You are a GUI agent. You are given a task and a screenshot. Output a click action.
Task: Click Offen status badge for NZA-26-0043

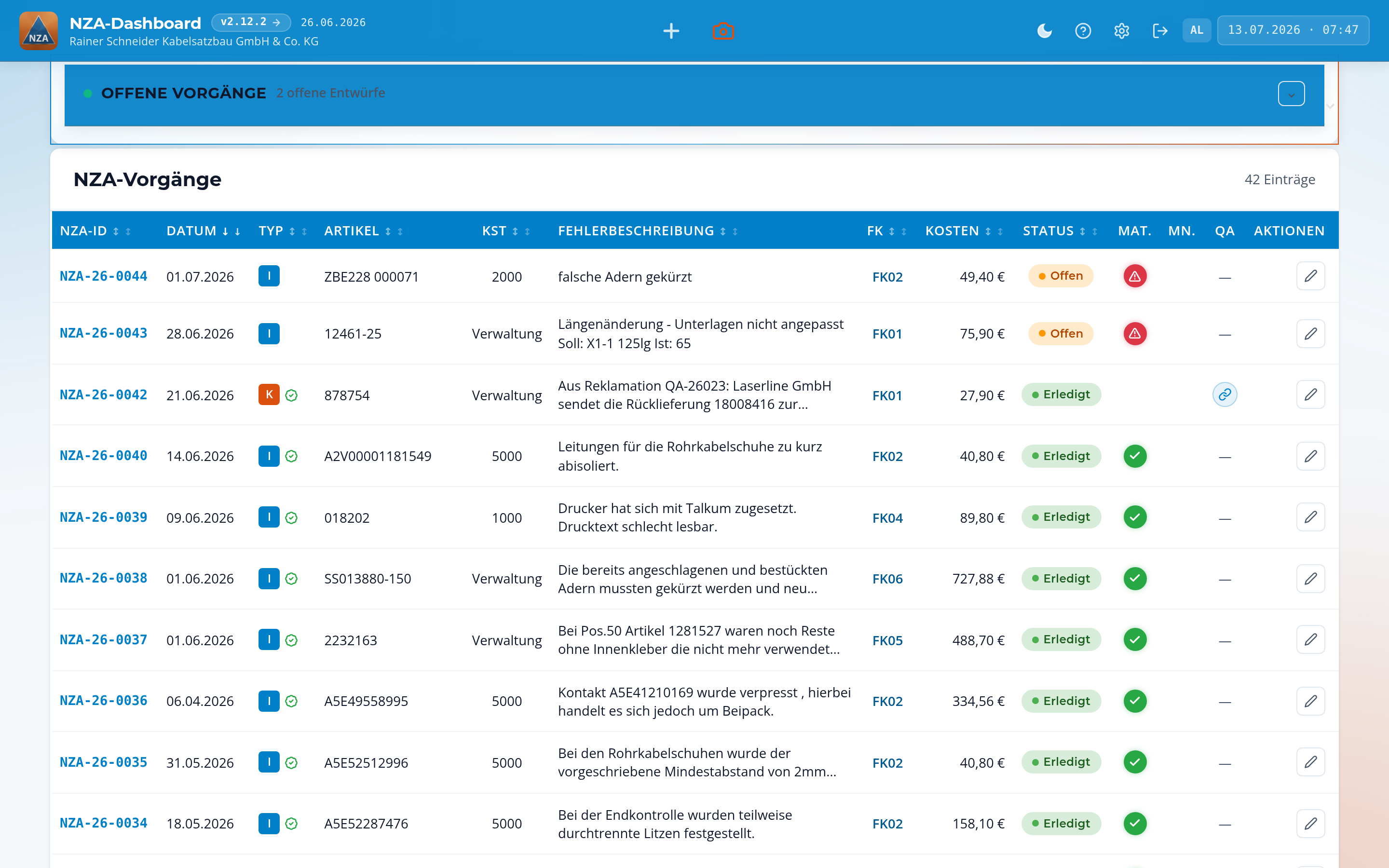(1061, 334)
